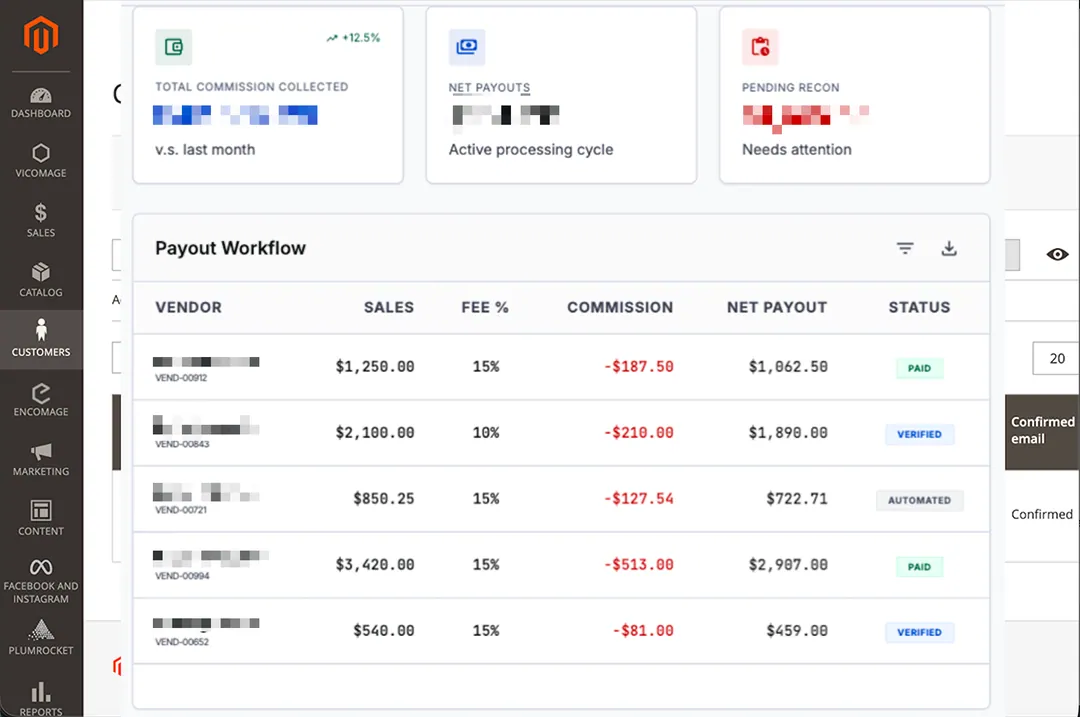This screenshot has width=1080, height=717.
Task: Click the Active processing cycle text
Action: [530, 149]
